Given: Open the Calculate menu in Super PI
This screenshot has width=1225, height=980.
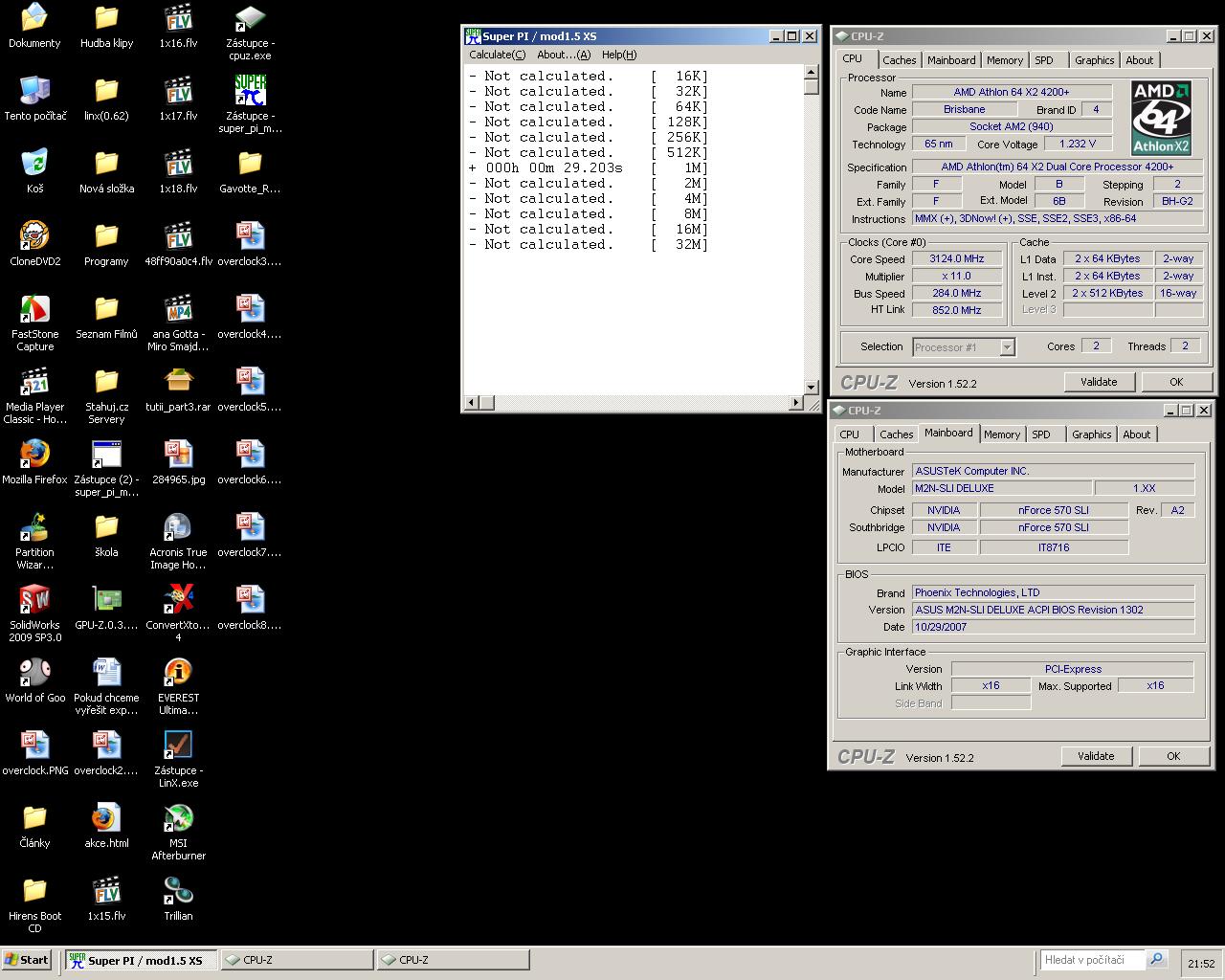Looking at the screenshot, I should [497, 55].
